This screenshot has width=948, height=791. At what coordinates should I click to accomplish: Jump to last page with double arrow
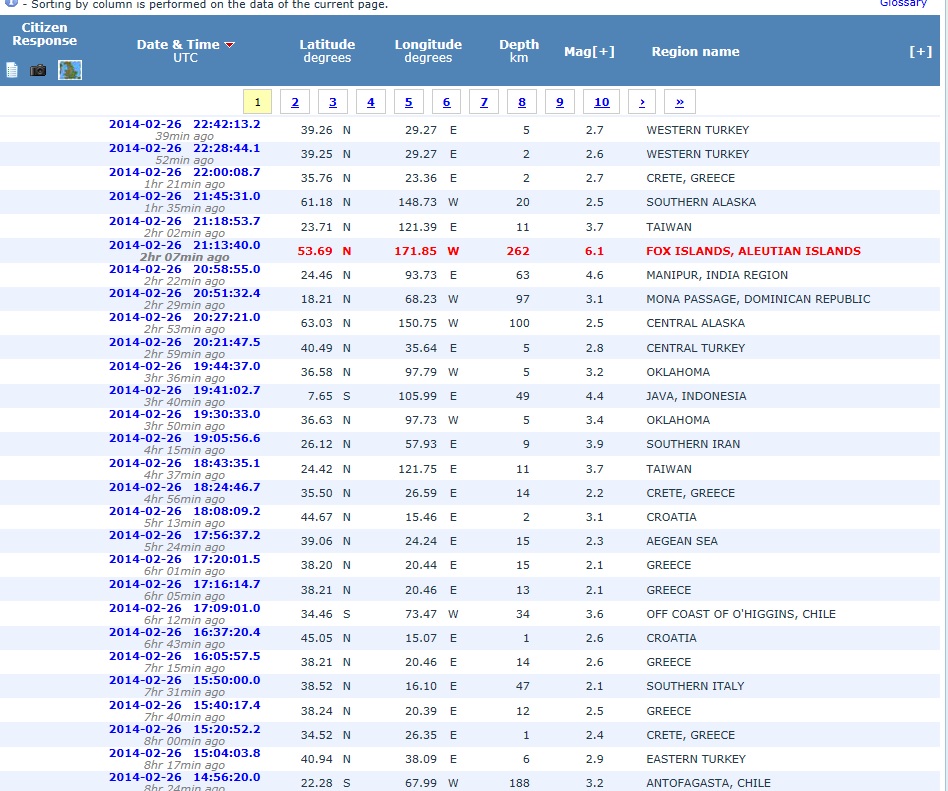coord(680,102)
